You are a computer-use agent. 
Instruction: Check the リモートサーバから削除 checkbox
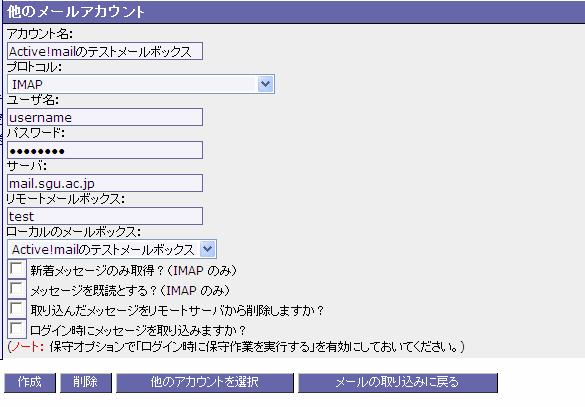[17, 309]
